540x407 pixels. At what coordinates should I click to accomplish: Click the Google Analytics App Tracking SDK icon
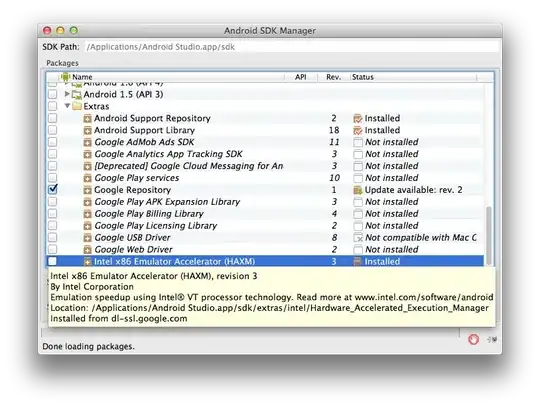[87, 154]
